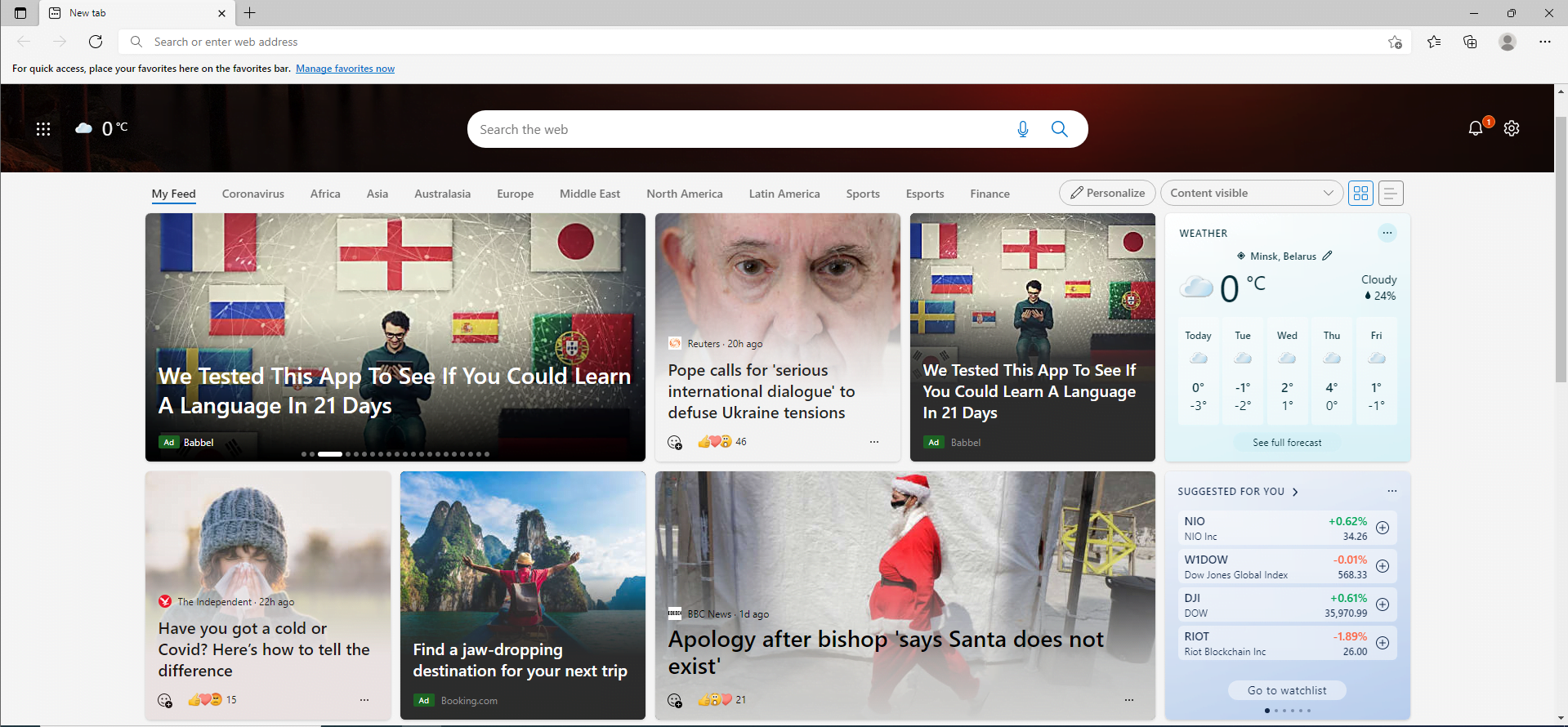Open the tab actions menu icon
1568x727 pixels.
pyautogui.click(x=20, y=13)
